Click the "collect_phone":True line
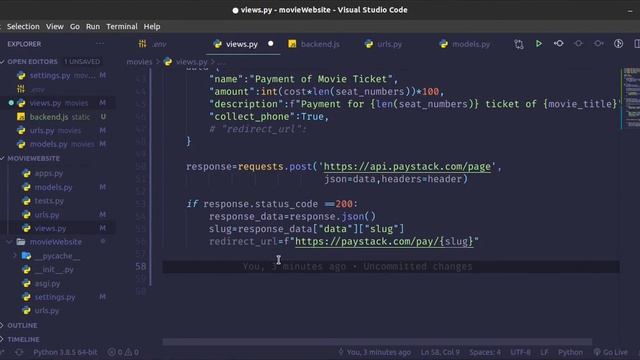The image size is (640, 360). [269, 116]
